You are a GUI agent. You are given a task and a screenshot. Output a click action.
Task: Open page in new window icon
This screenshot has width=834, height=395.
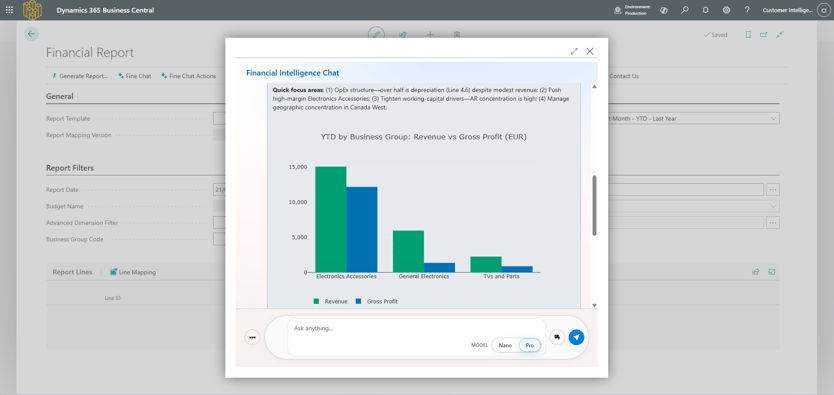click(x=764, y=35)
